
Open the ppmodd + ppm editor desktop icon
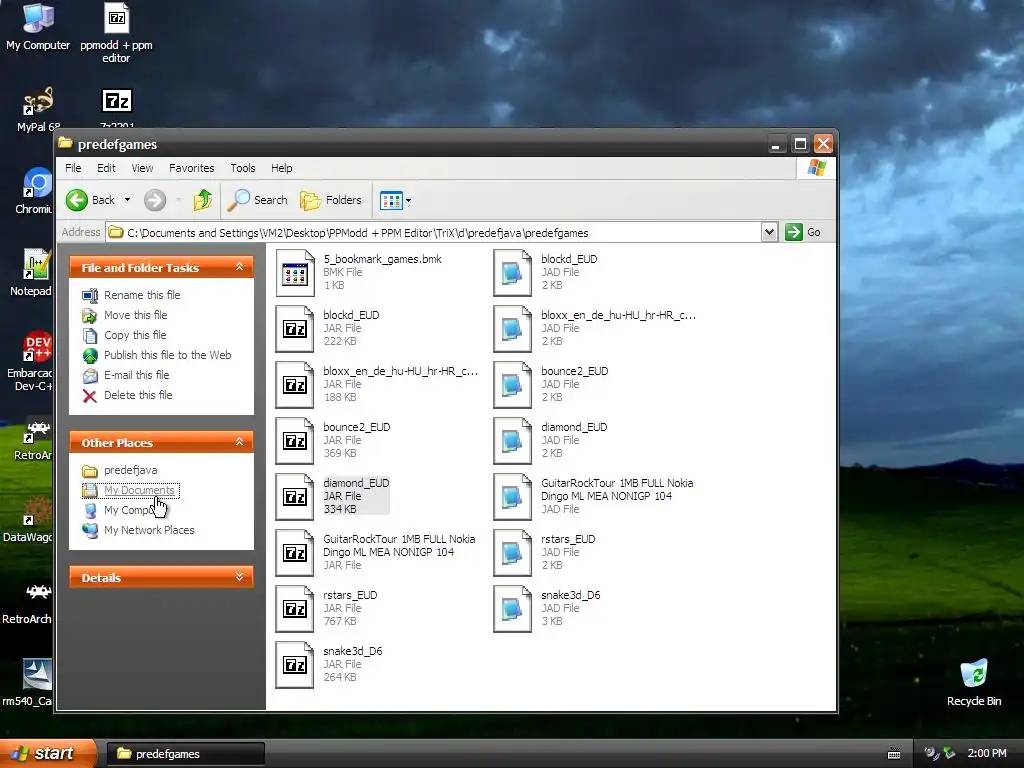pyautogui.click(x=116, y=33)
